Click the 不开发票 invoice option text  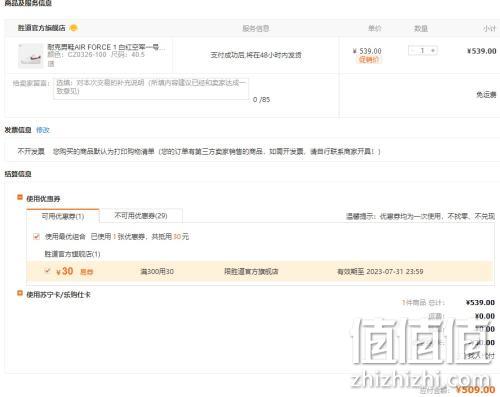point(31,152)
